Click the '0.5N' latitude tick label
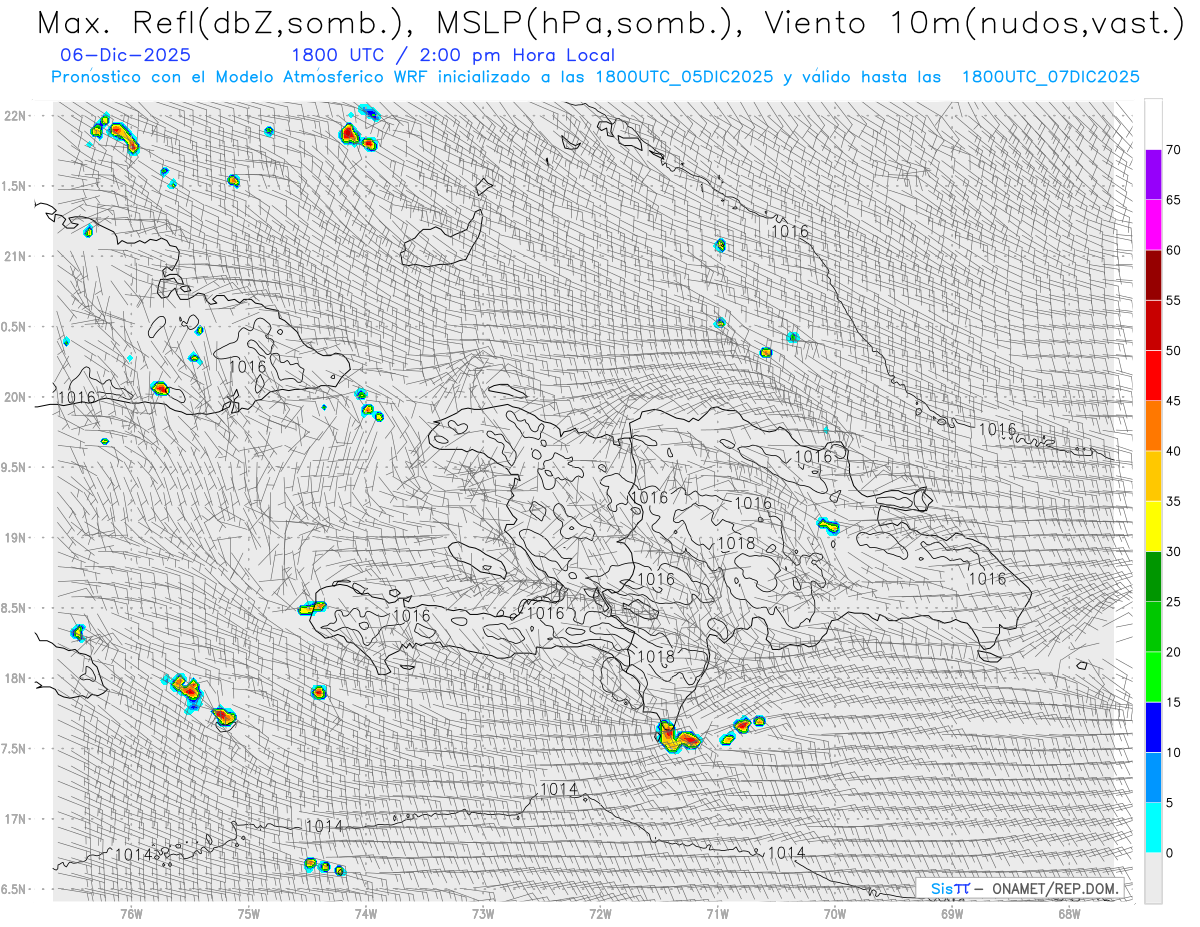1200x927 pixels. point(15,327)
